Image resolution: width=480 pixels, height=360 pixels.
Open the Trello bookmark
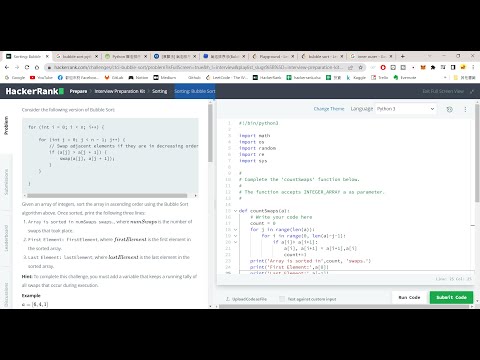pyautogui.click(x=380, y=77)
